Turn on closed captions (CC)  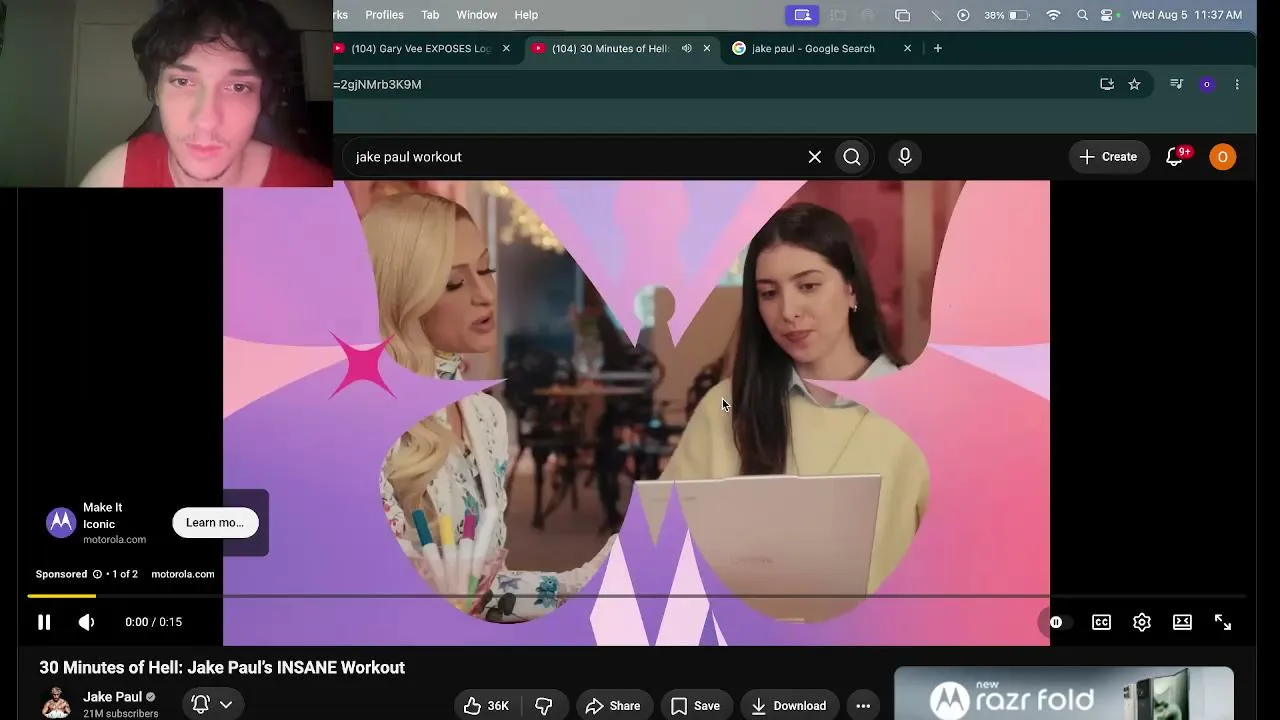[1101, 622]
